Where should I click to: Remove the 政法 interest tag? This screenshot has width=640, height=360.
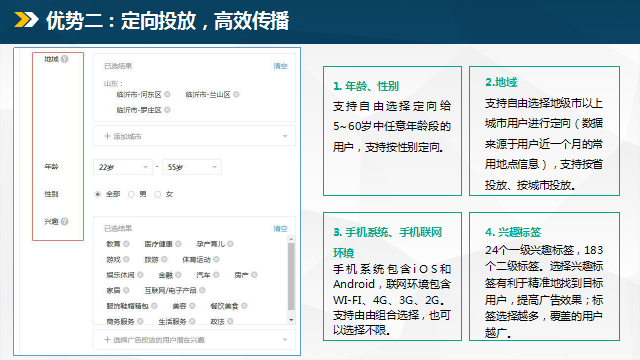(231, 321)
